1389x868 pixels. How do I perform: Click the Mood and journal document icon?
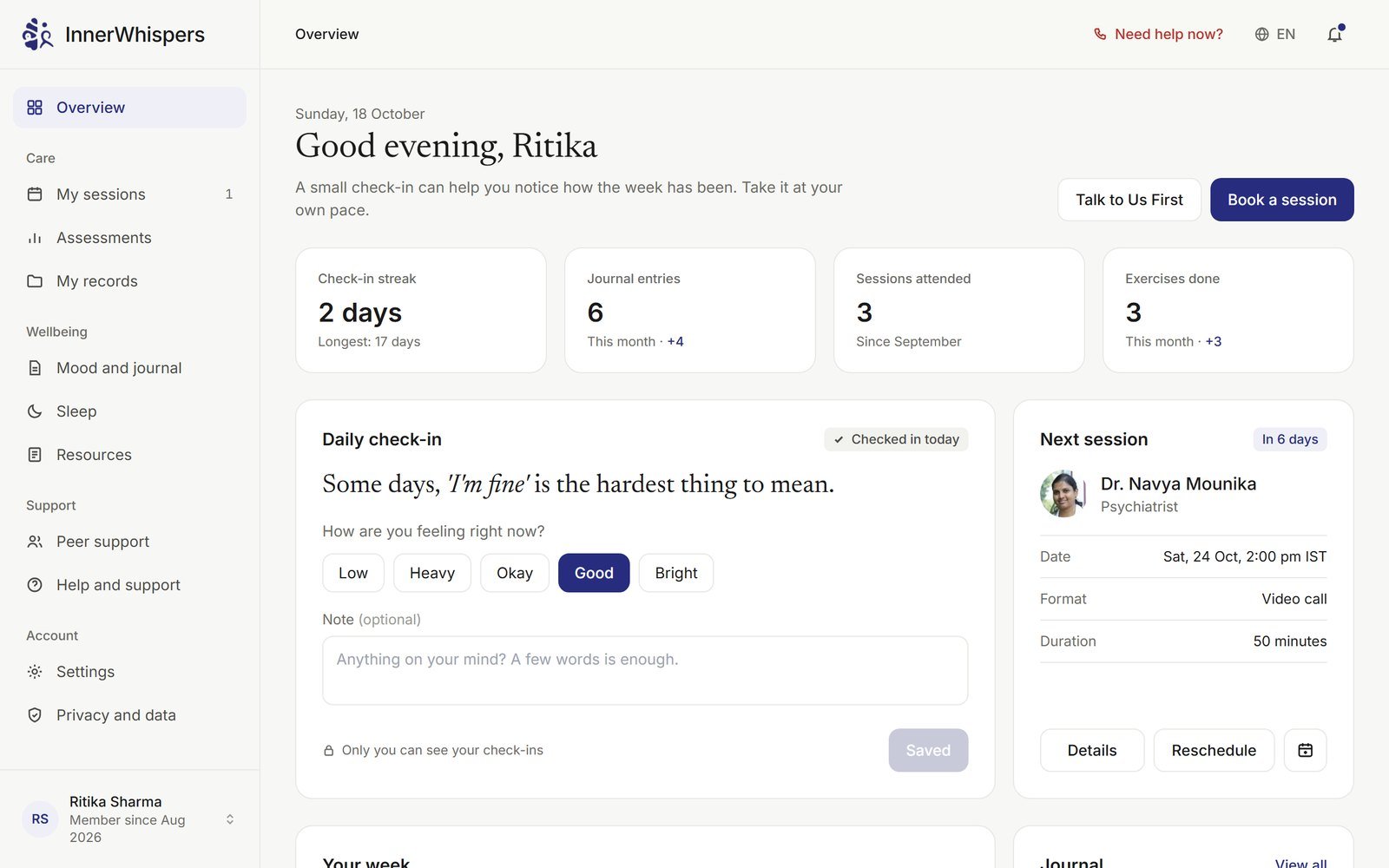click(35, 367)
